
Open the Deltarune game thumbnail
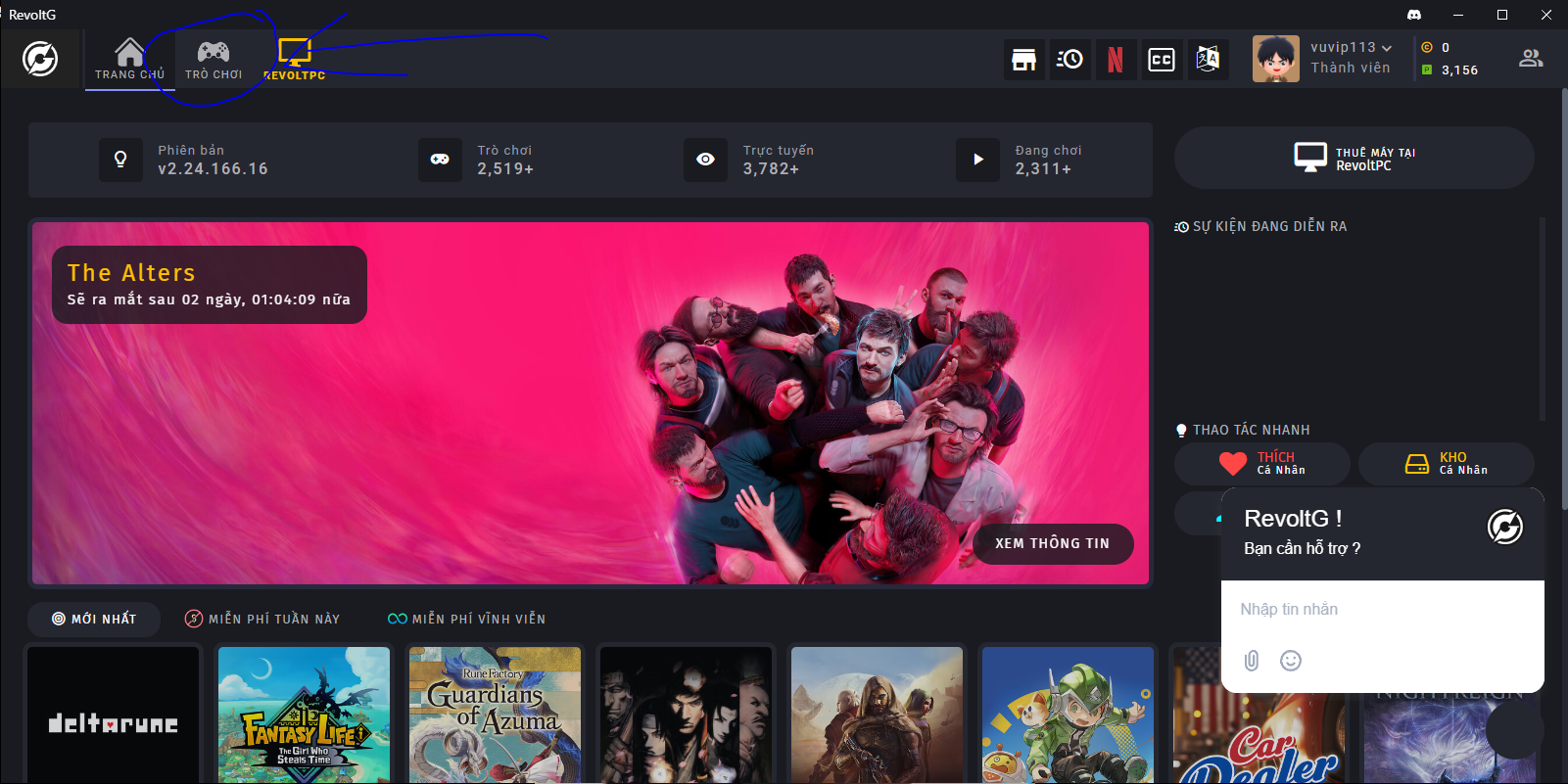coord(114,715)
